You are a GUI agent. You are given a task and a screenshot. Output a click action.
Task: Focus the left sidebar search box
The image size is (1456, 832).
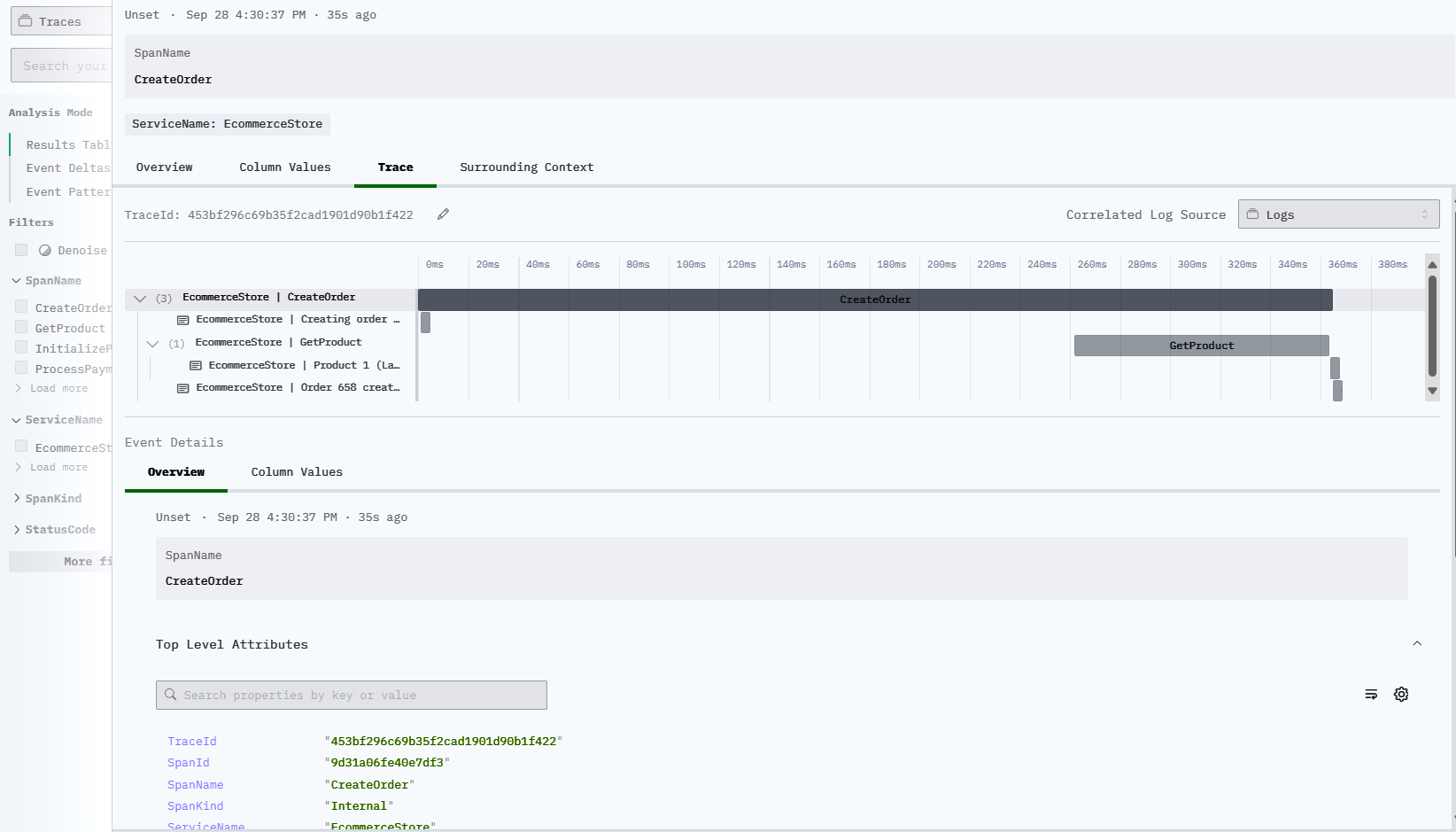[61, 66]
